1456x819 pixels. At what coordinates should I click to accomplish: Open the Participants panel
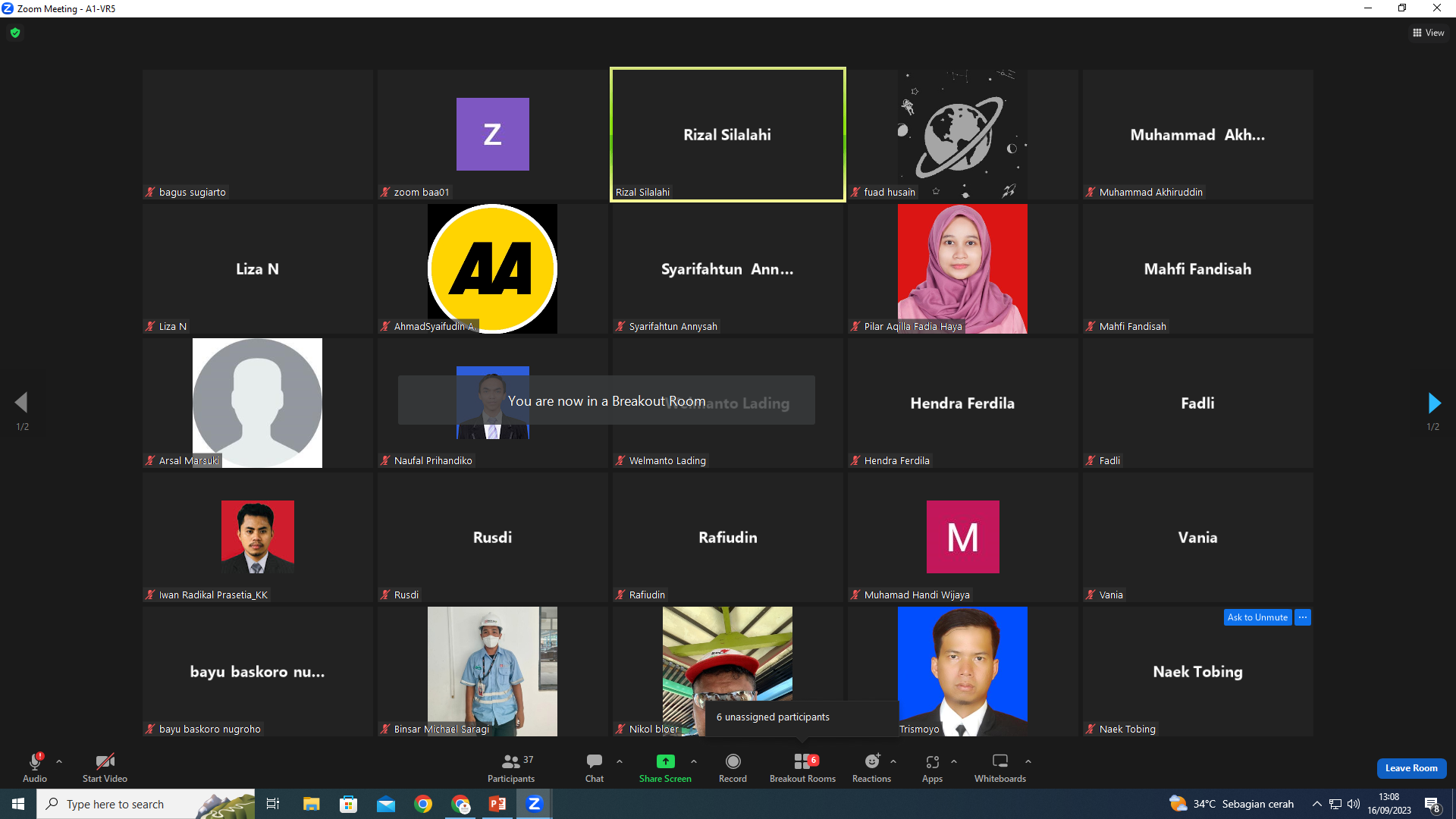coord(511,767)
